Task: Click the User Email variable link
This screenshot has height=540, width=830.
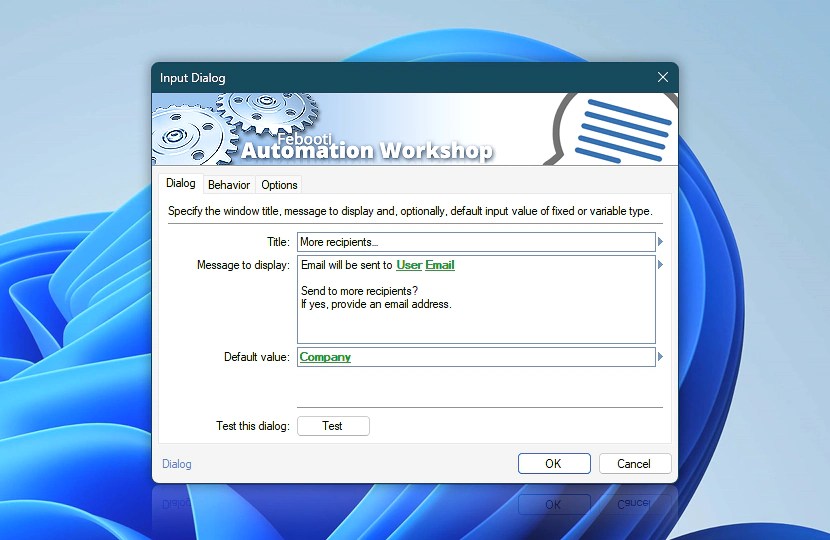Action: tap(425, 265)
